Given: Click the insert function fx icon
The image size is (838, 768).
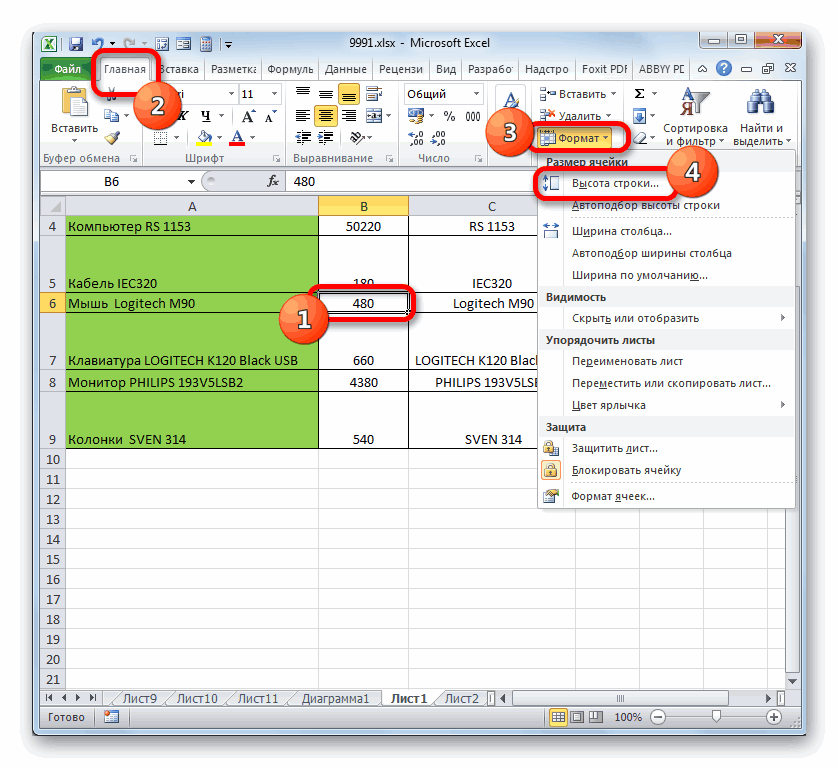Looking at the screenshot, I should pos(273,182).
